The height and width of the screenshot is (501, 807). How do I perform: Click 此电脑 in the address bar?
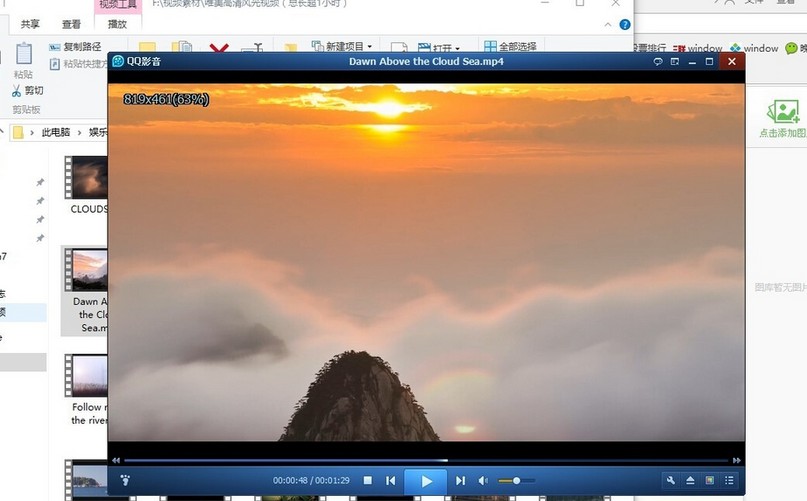[55, 131]
